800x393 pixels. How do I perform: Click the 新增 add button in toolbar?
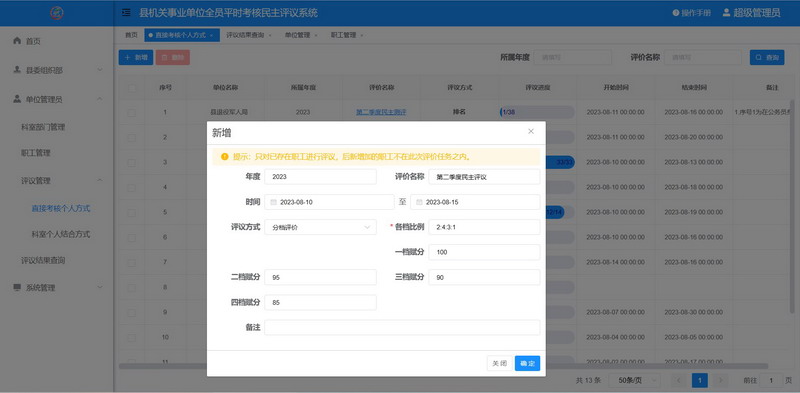[136, 58]
